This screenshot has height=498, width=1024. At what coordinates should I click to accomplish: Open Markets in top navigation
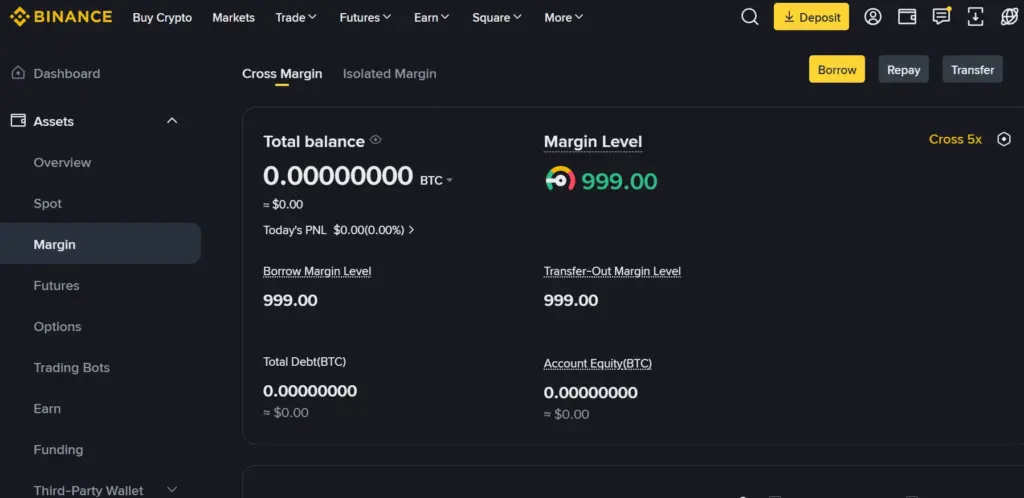pyautogui.click(x=233, y=18)
